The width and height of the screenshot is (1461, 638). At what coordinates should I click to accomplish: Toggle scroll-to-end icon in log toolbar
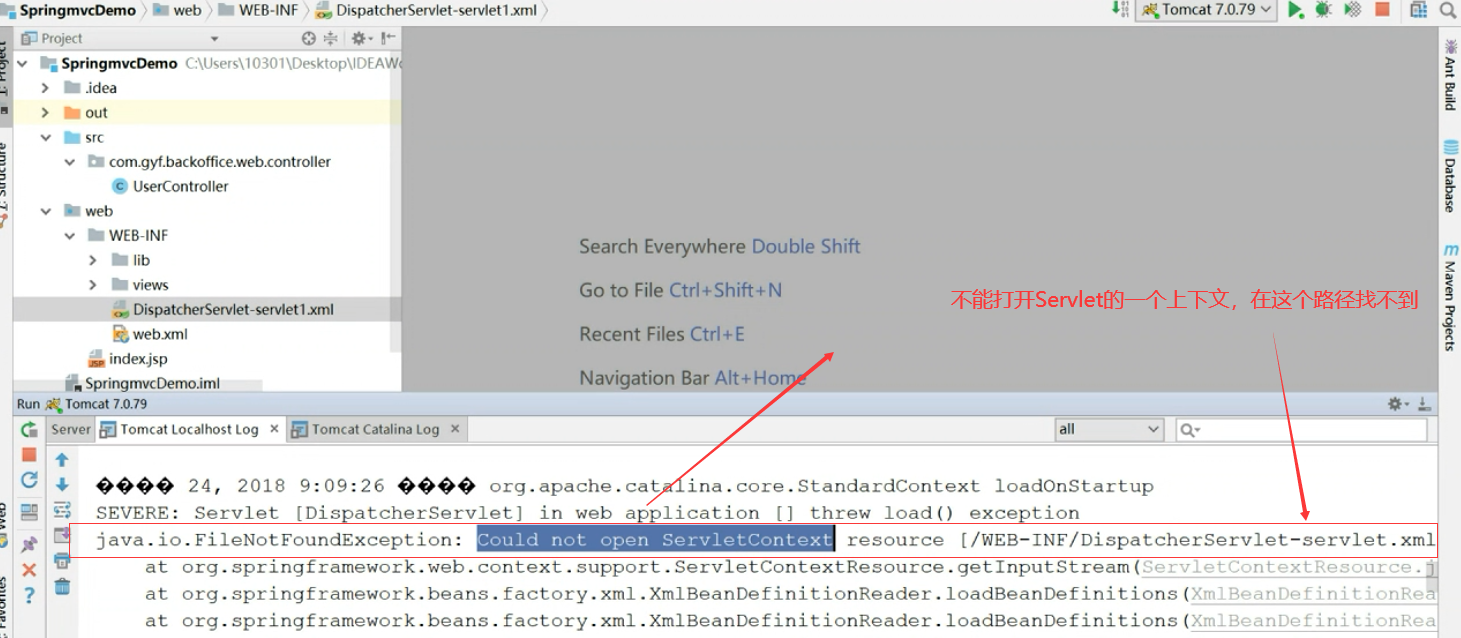(62, 535)
